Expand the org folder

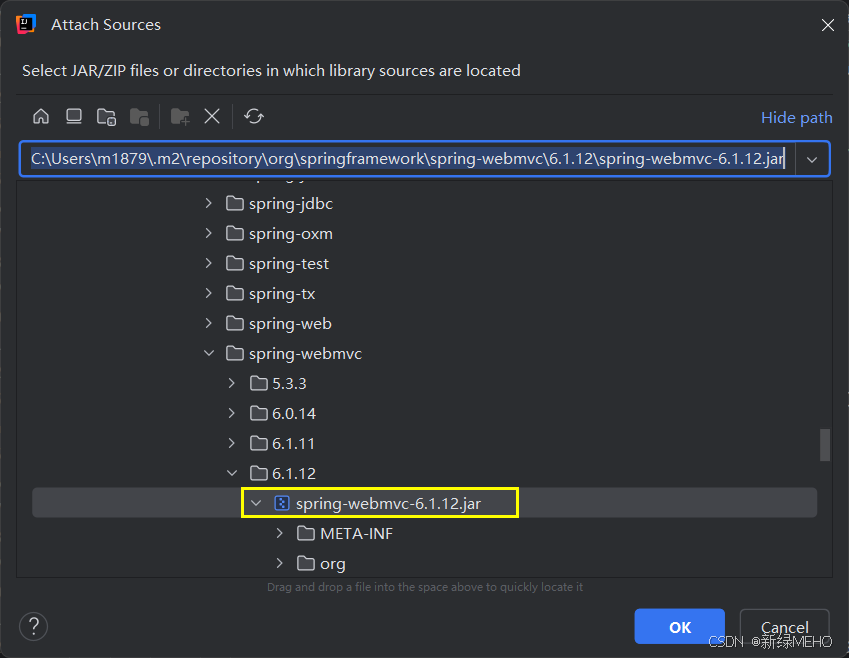[x=279, y=563]
